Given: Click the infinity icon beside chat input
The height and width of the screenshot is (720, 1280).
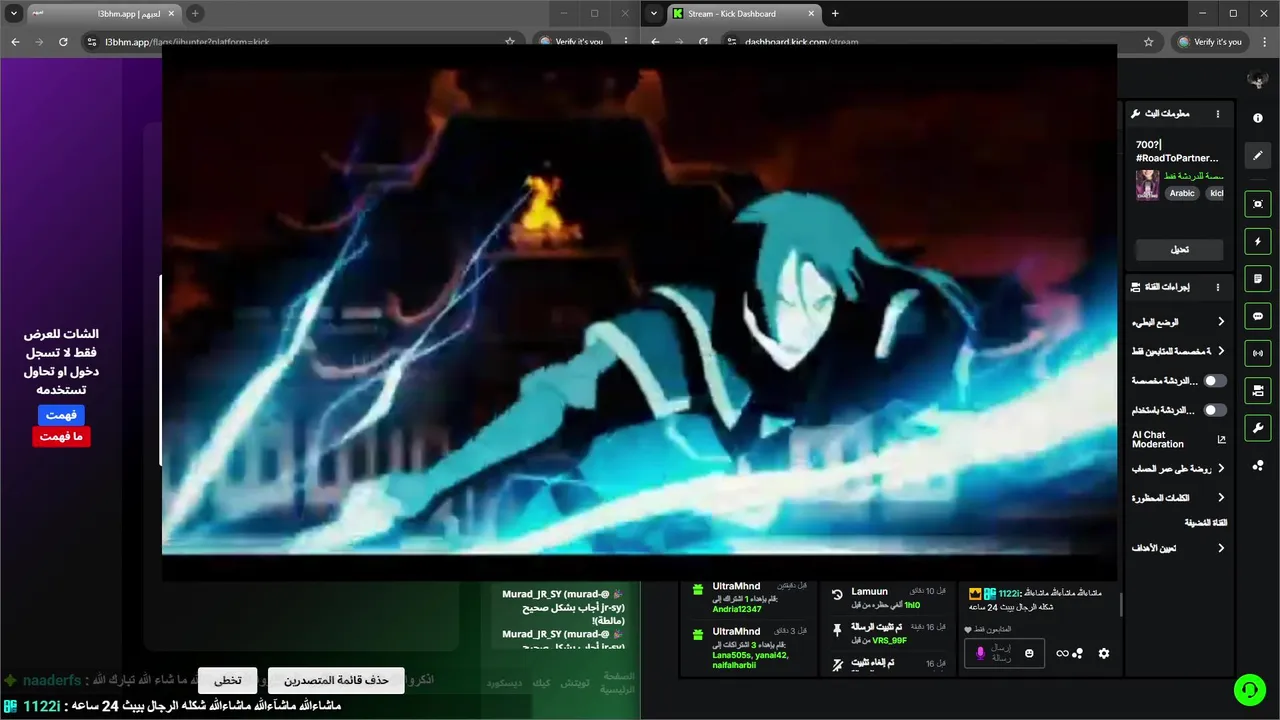Looking at the screenshot, I should click(x=1062, y=653).
